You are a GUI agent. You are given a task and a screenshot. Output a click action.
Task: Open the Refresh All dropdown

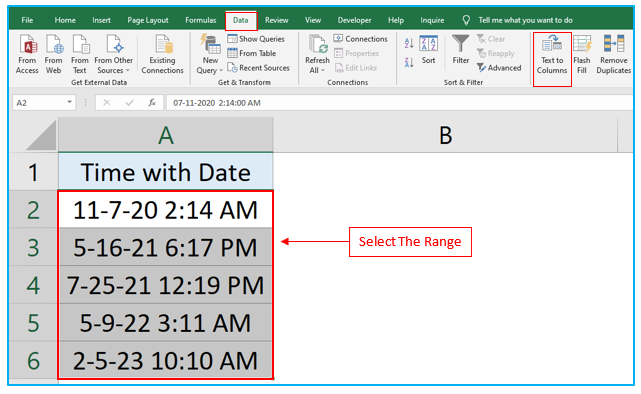point(317,54)
